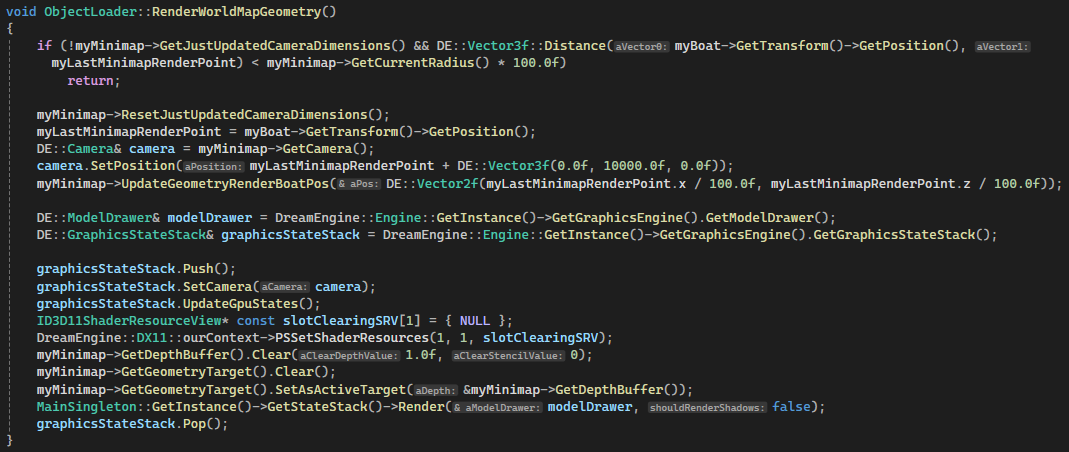The width and height of the screenshot is (1069, 452).
Task: Click the camera variable in DE::Camera& declaration
Action: [151, 149]
